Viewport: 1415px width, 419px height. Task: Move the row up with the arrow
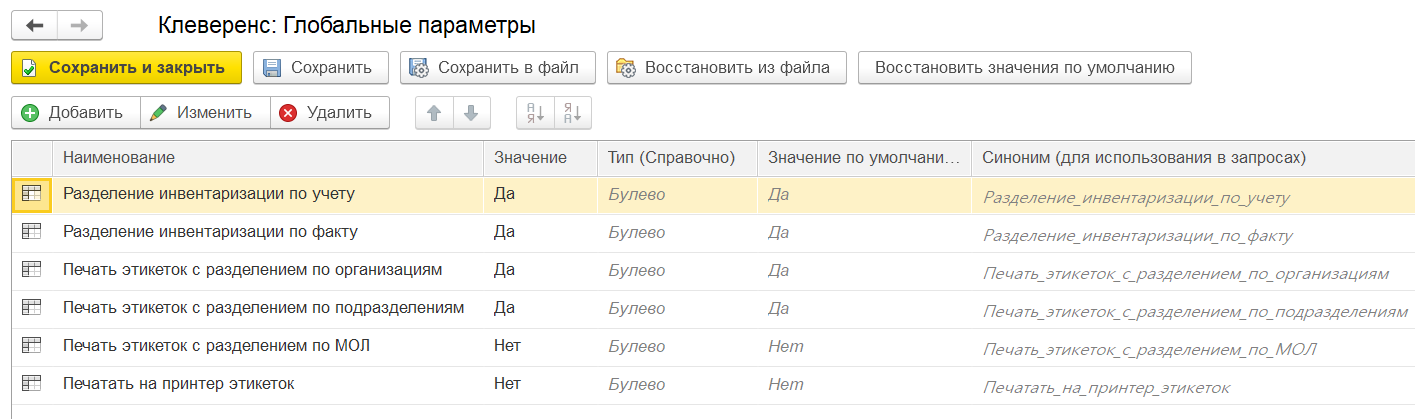click(x=434, y=113)
